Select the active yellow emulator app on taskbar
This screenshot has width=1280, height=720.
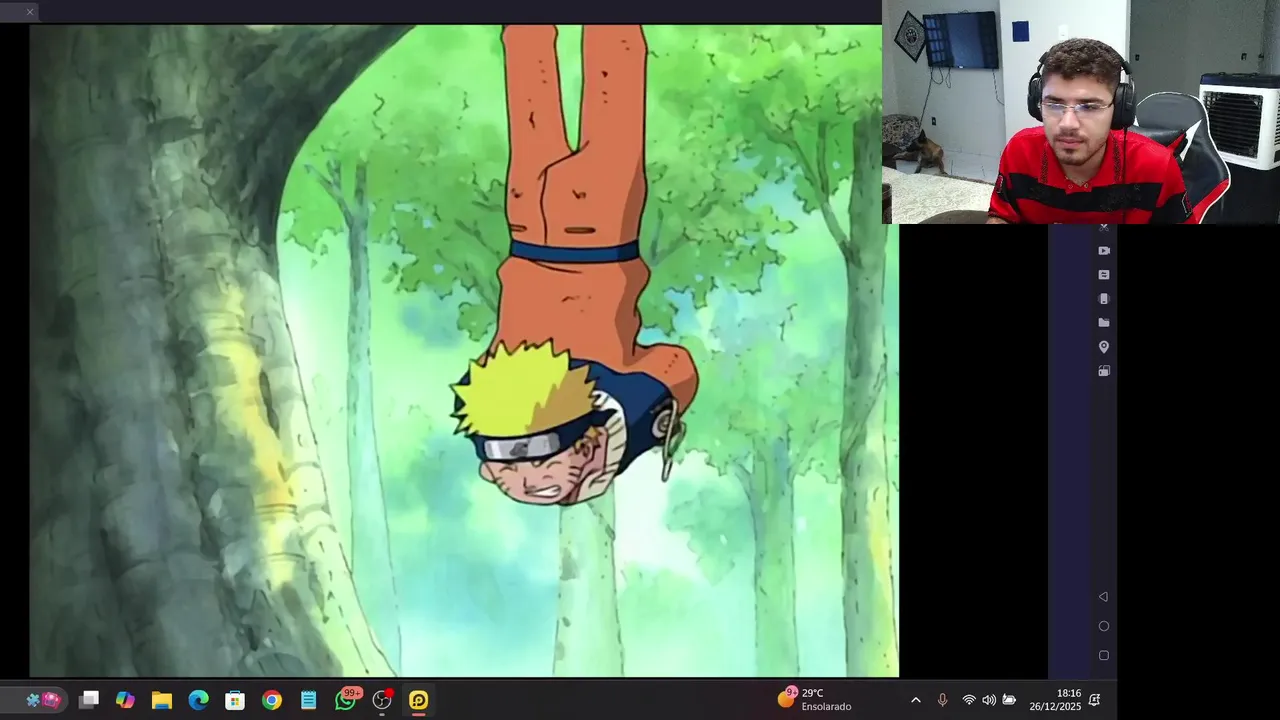pos(419,700)
